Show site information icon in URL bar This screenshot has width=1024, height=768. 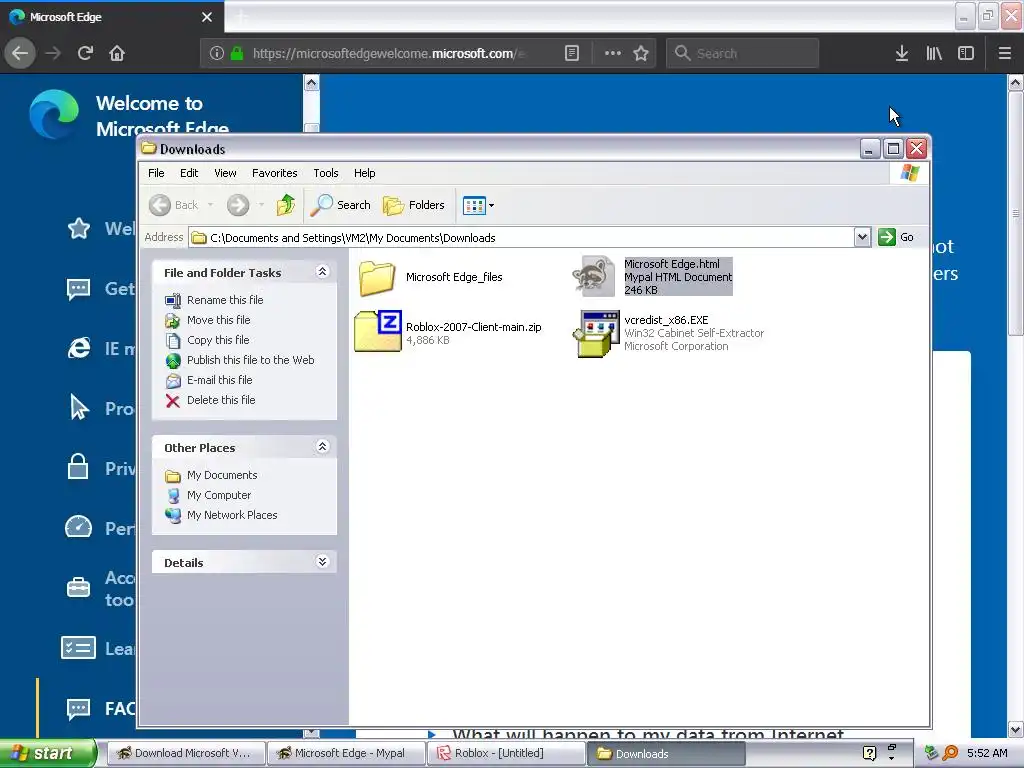(x=217, y=53)
